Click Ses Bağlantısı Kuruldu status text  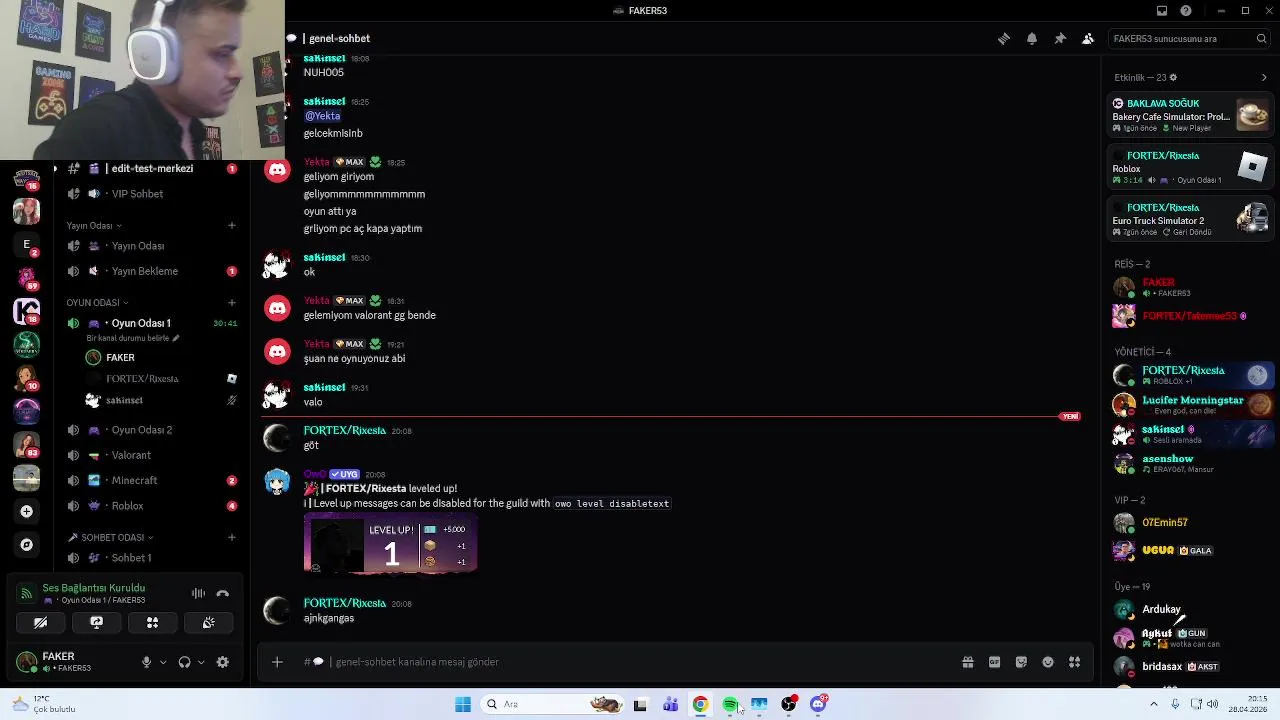coord(94,588)
